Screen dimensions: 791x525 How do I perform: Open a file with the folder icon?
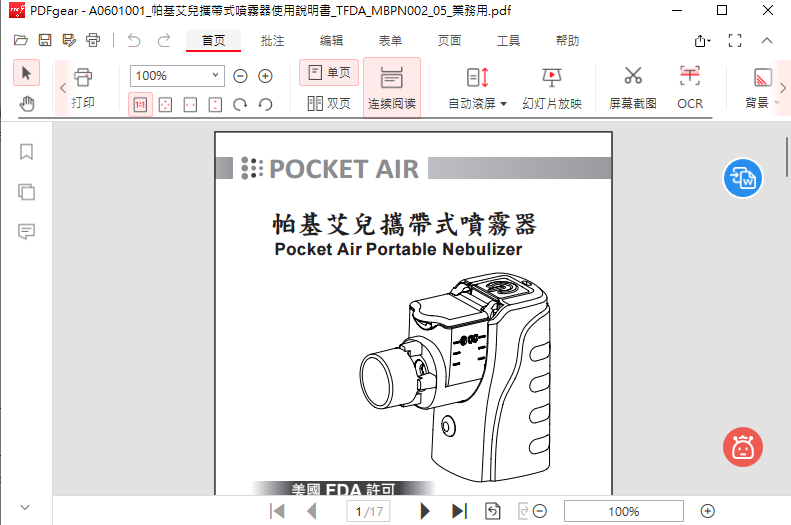21,40
